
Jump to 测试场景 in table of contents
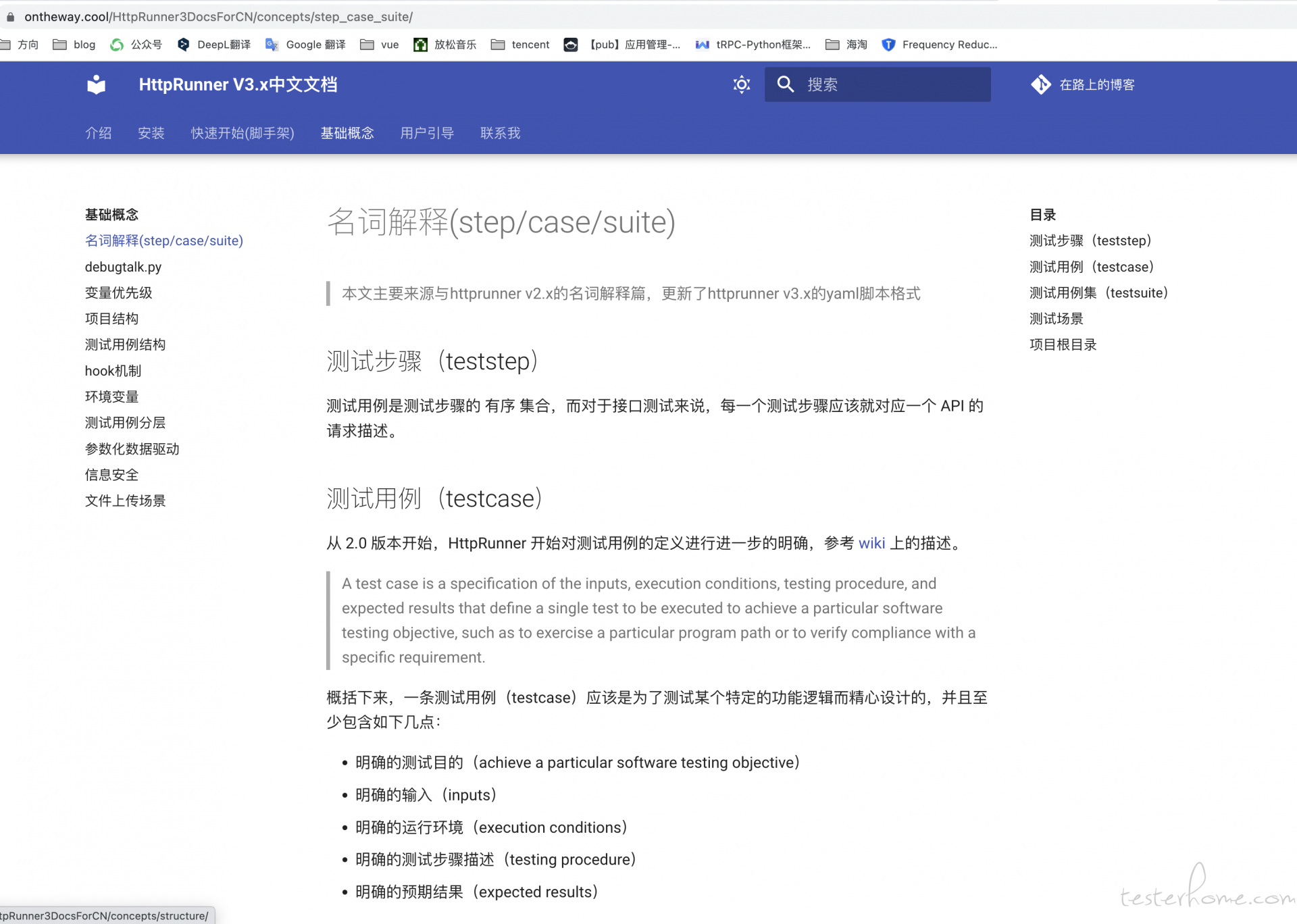[1057, 319]
